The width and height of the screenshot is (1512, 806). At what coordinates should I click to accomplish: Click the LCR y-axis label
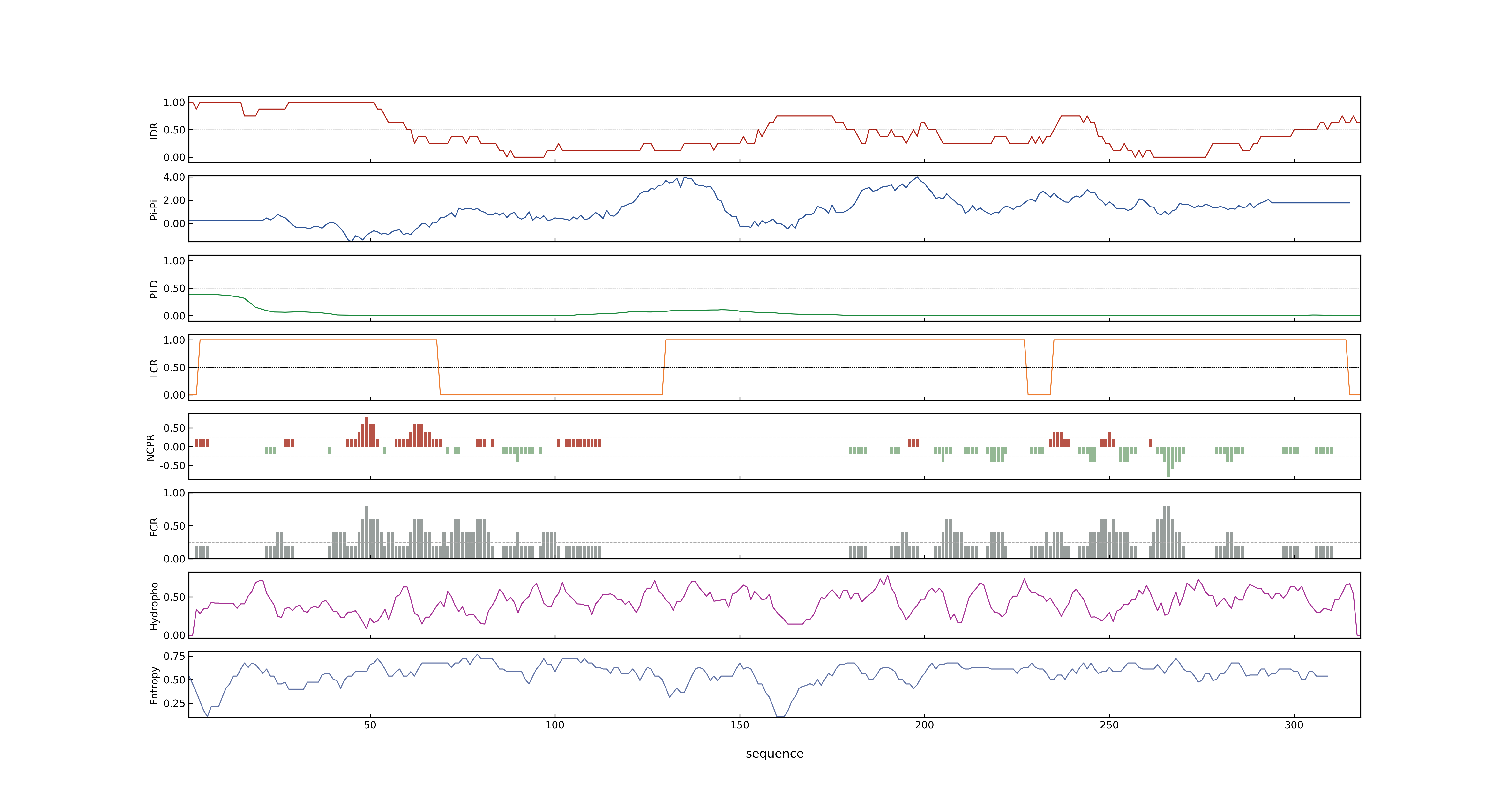click(154, 368)
